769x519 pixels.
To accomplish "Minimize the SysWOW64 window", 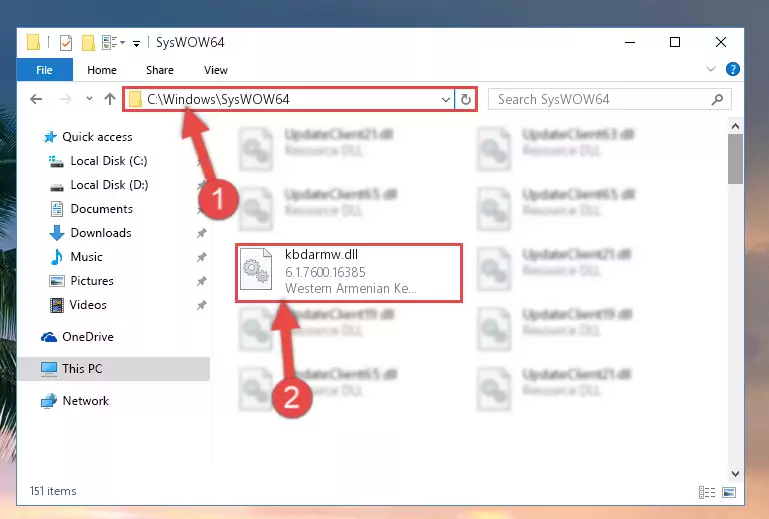I will (x=630, y=43).
